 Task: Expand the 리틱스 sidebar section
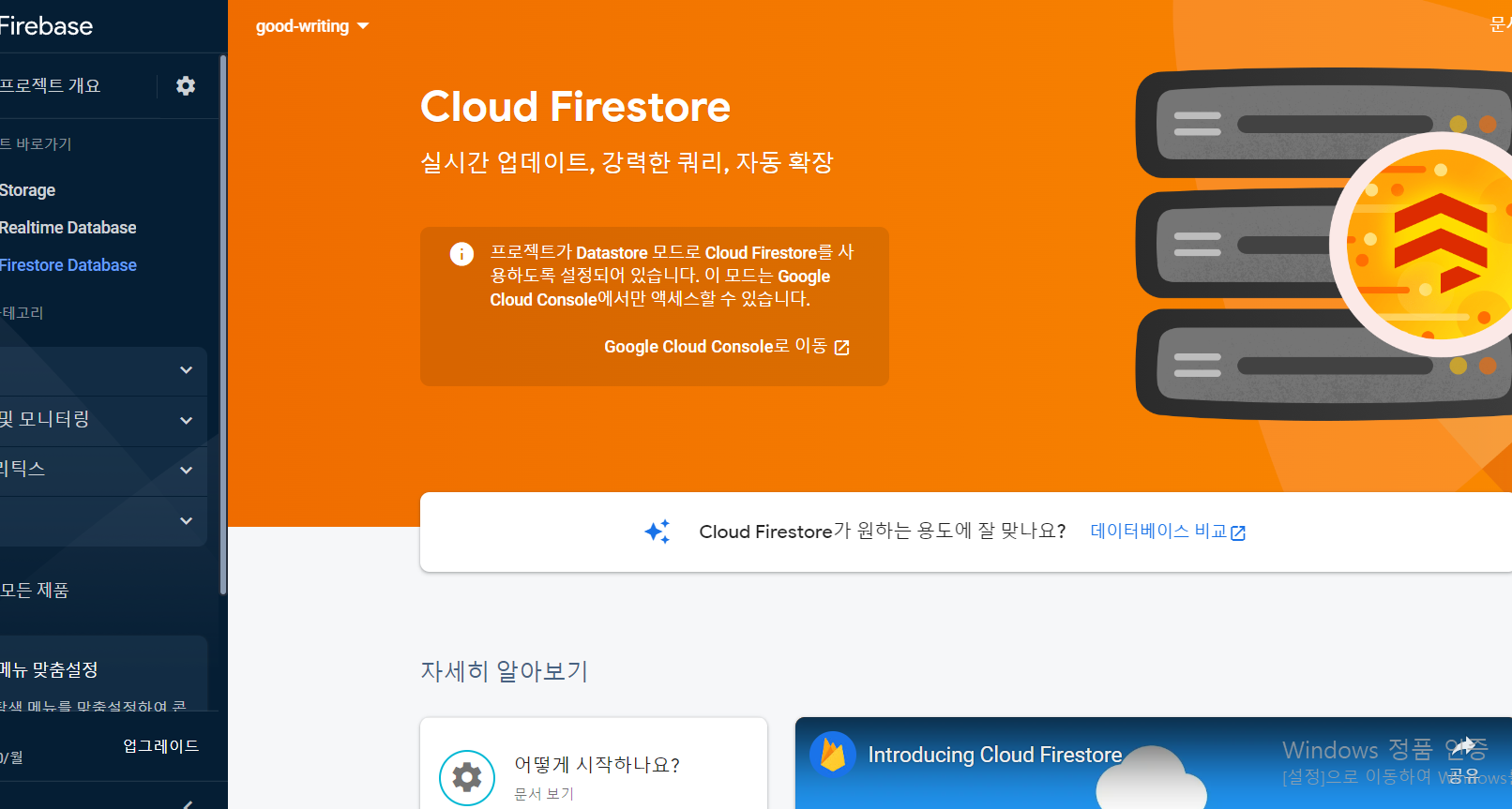[x=103, y=470]
